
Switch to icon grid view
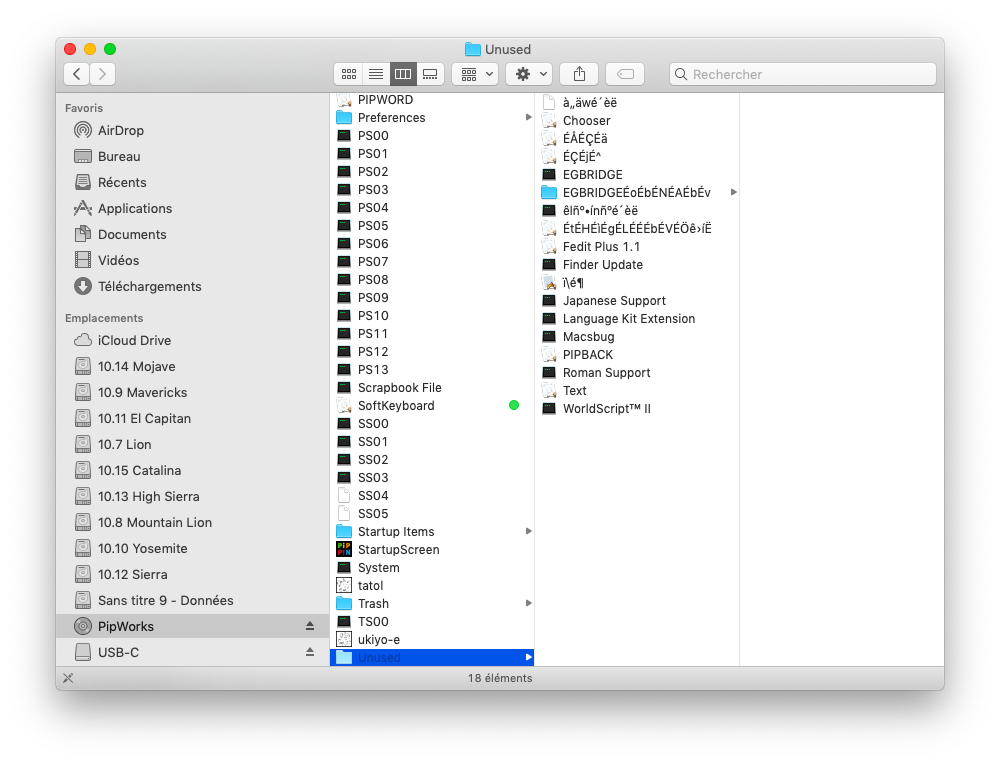[349, 74]
